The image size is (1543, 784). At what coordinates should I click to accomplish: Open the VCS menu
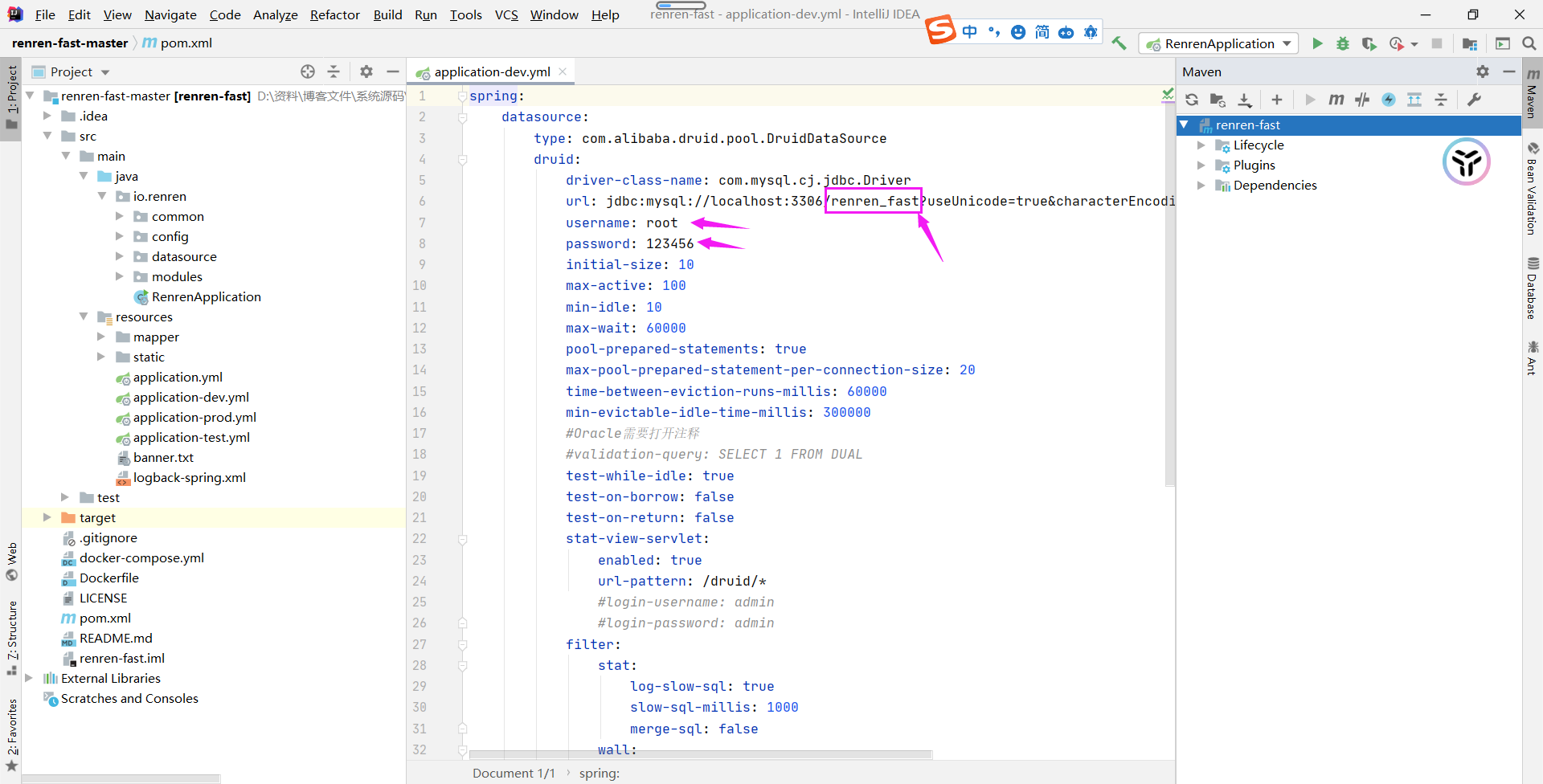(506, 14)
